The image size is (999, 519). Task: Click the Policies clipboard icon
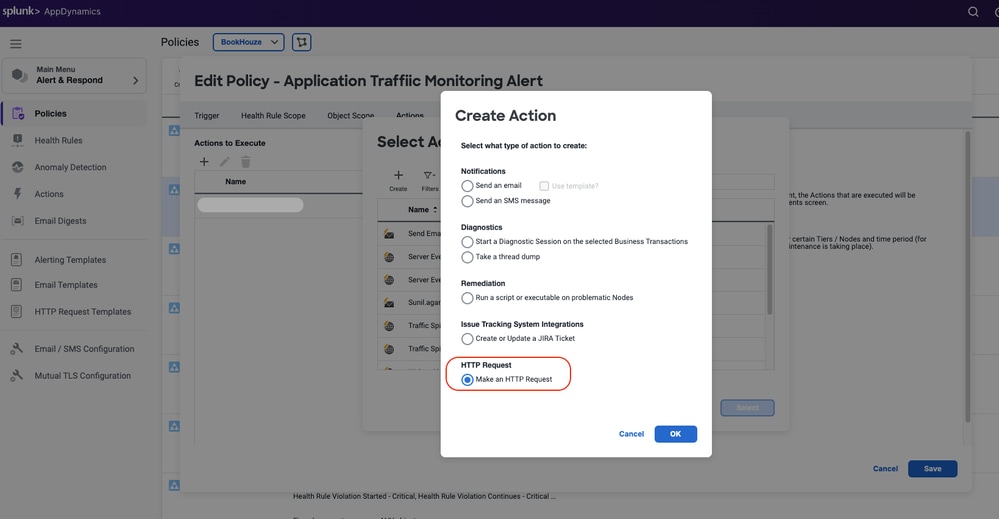pos(18,113)
